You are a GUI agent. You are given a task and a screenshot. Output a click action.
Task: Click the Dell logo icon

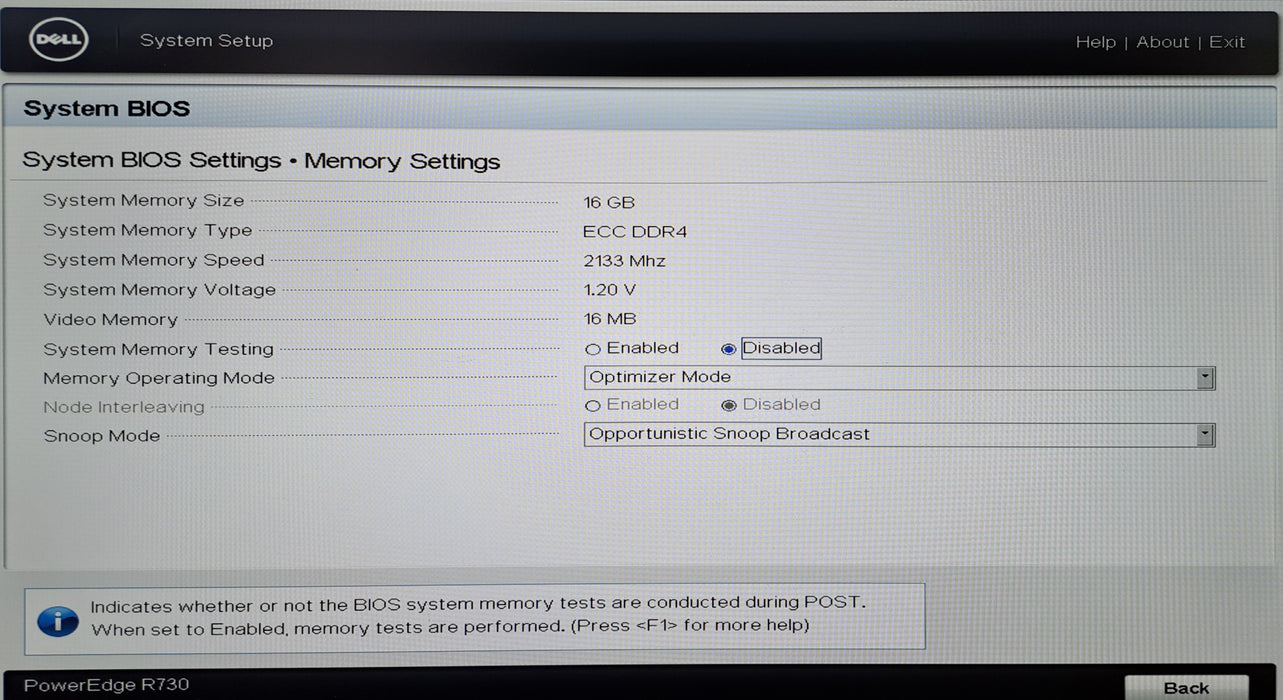60,41
